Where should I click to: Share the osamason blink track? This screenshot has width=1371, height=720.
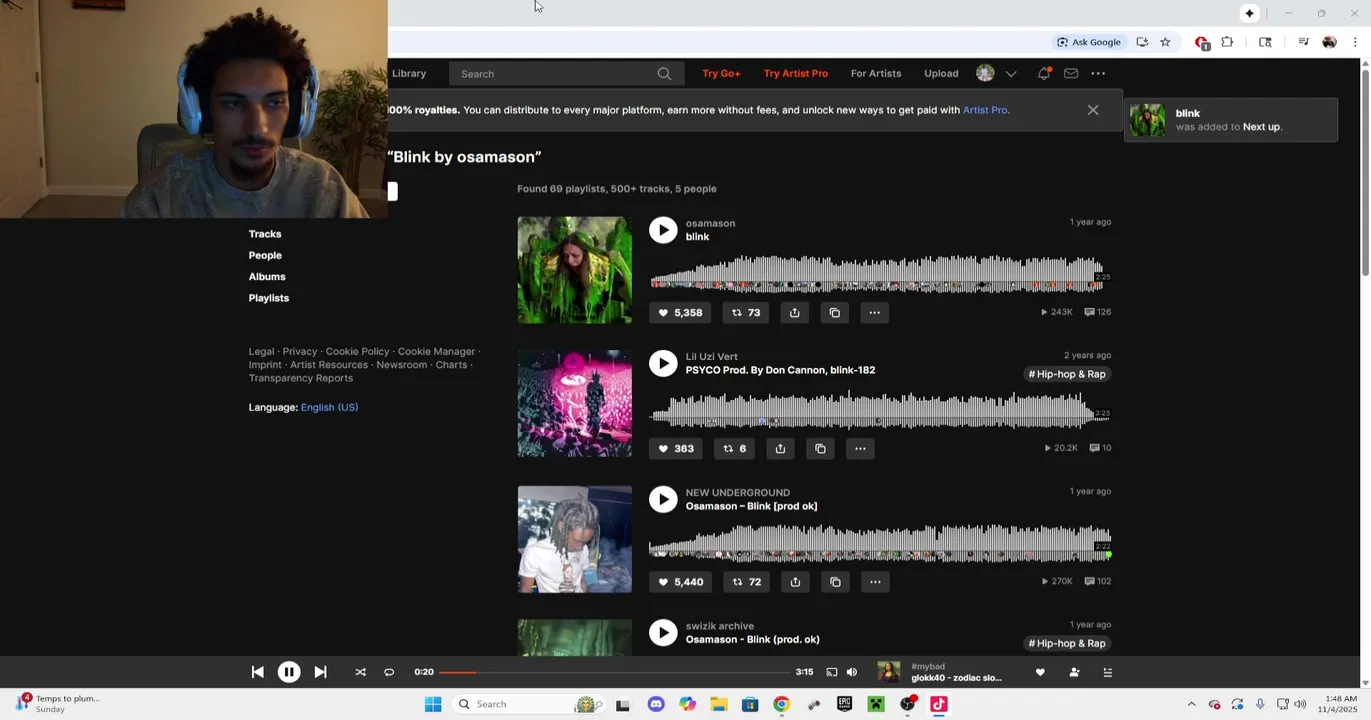(x=794, y=313)
